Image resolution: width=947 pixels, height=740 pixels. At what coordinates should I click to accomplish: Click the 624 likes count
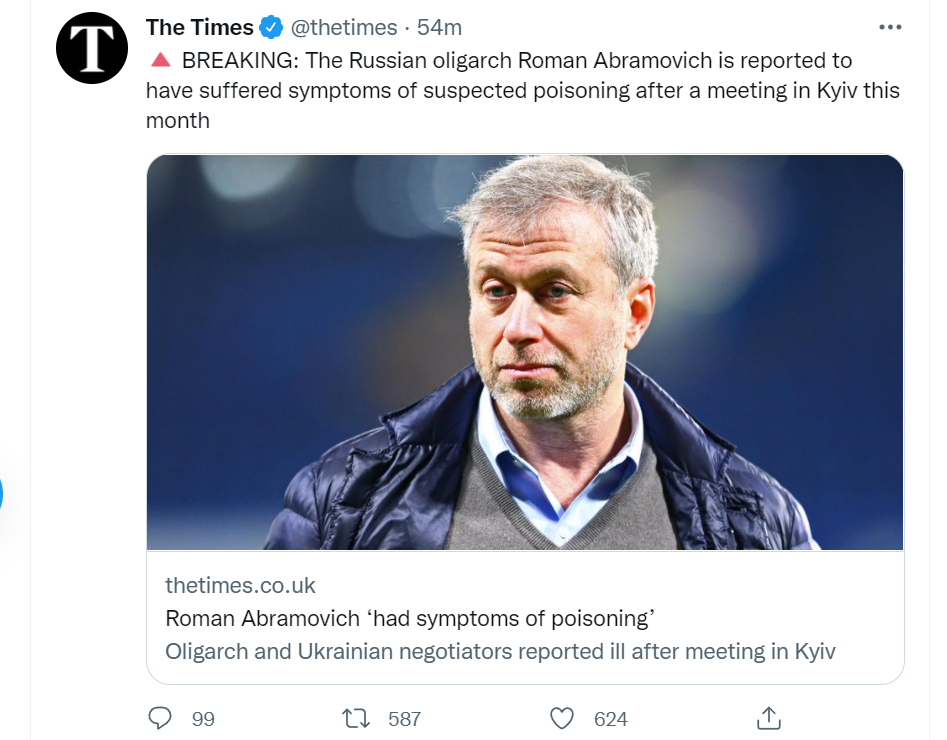(x=610, y=719)
